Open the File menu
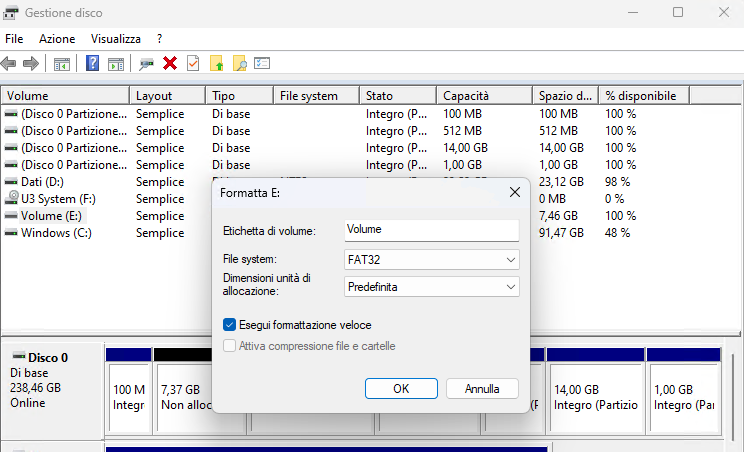The image size is (744, 452). click(x=14, y=39)
